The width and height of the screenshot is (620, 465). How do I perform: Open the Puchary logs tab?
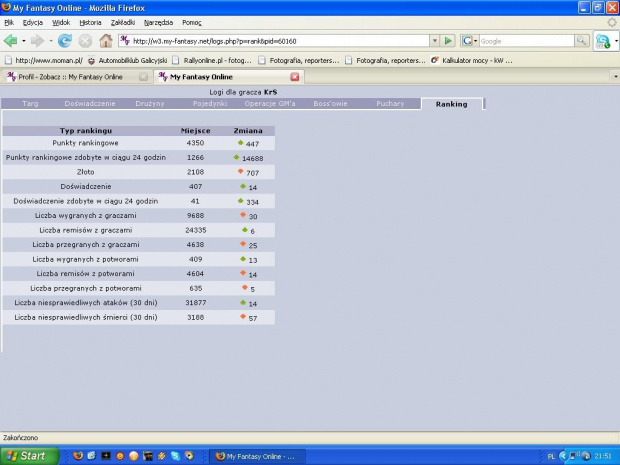(390, 104)
